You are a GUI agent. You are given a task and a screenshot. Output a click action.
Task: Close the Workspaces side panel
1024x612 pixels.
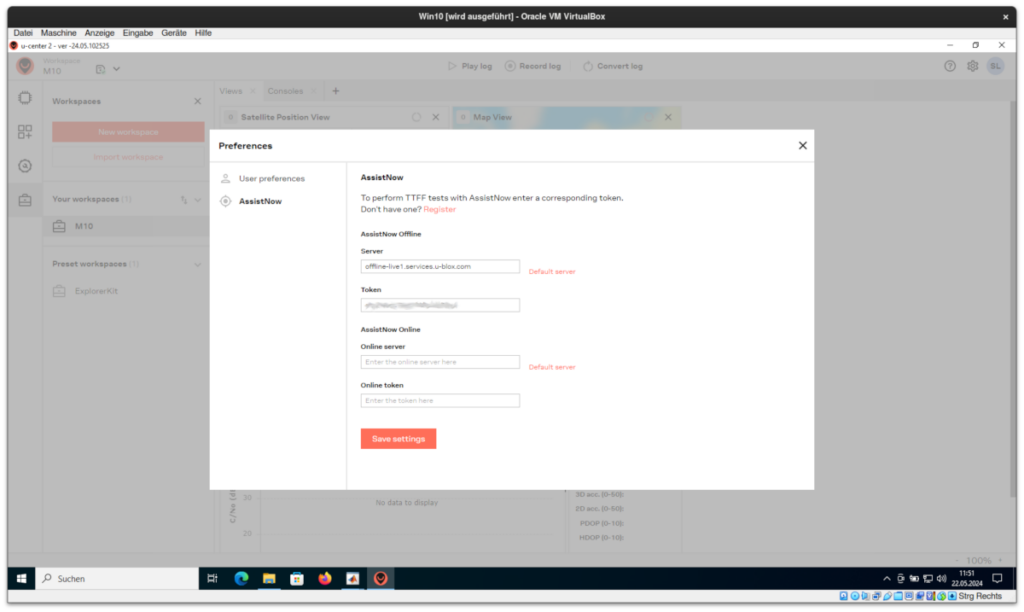[198, 101]
